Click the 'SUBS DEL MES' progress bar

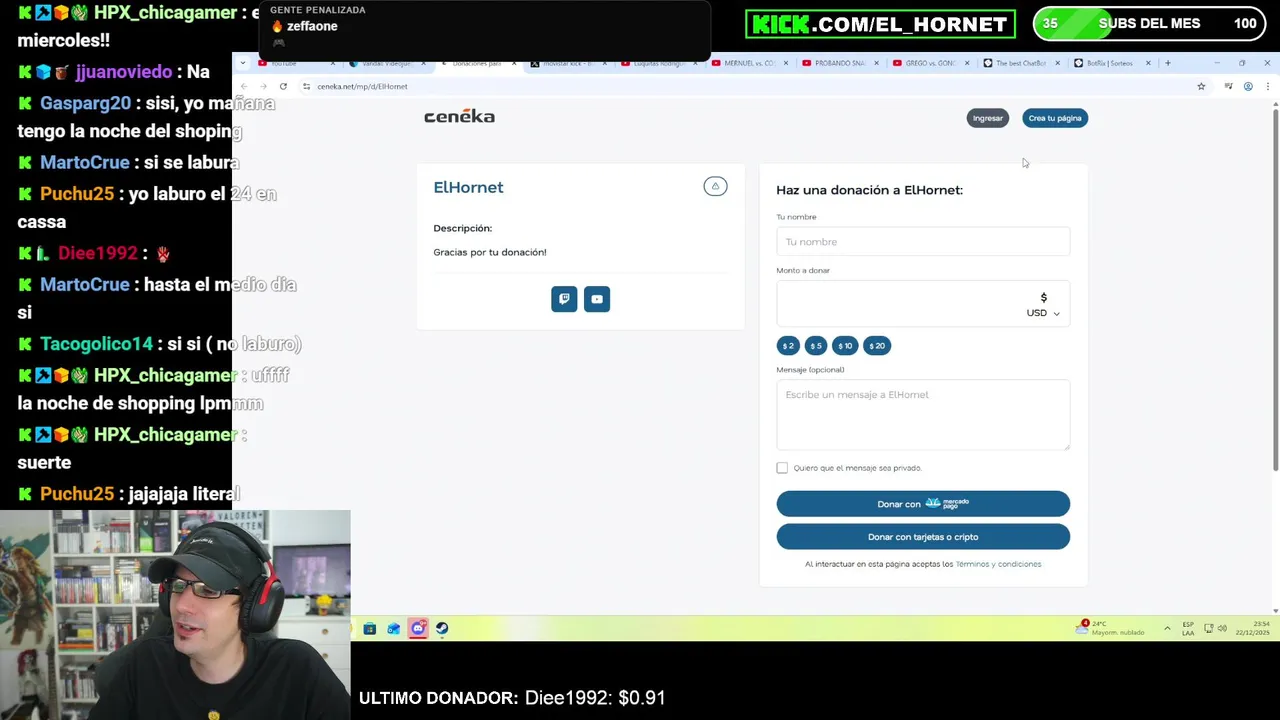(x=1151, y=24)
